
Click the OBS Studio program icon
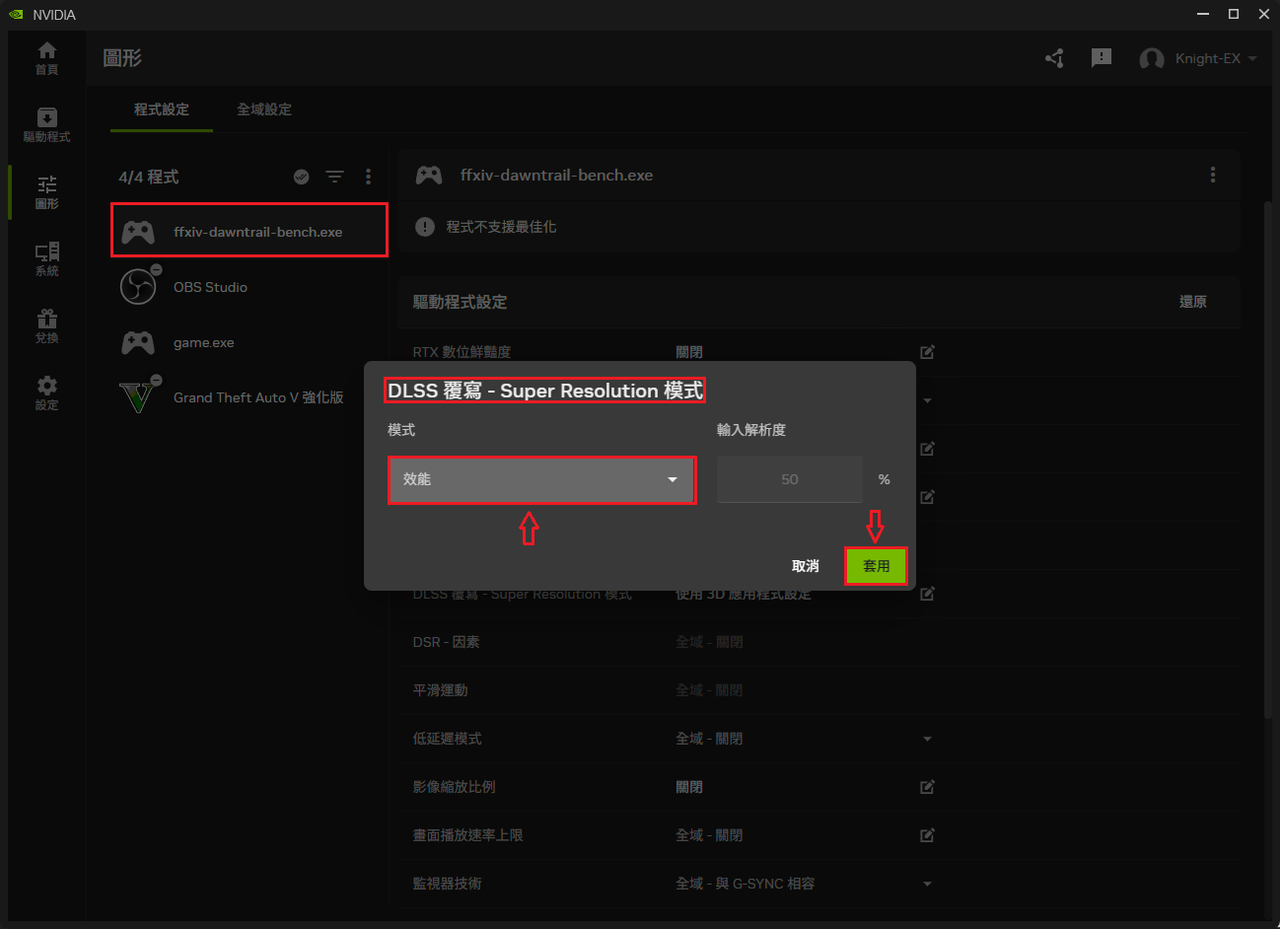click(x=139, y=287)
